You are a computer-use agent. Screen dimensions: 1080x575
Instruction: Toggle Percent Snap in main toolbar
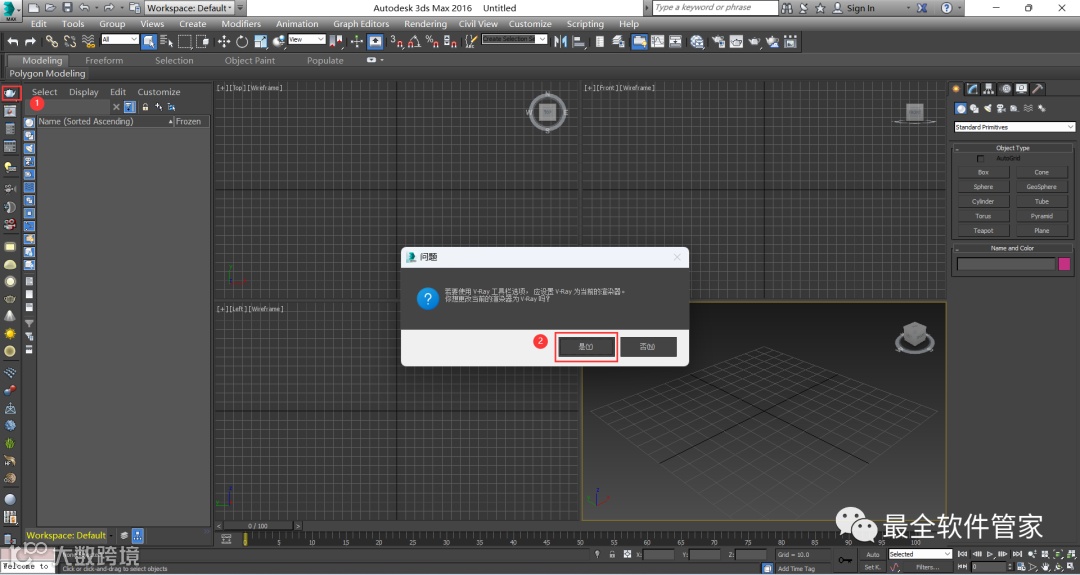pyautogui.click(x=432, y=42)
